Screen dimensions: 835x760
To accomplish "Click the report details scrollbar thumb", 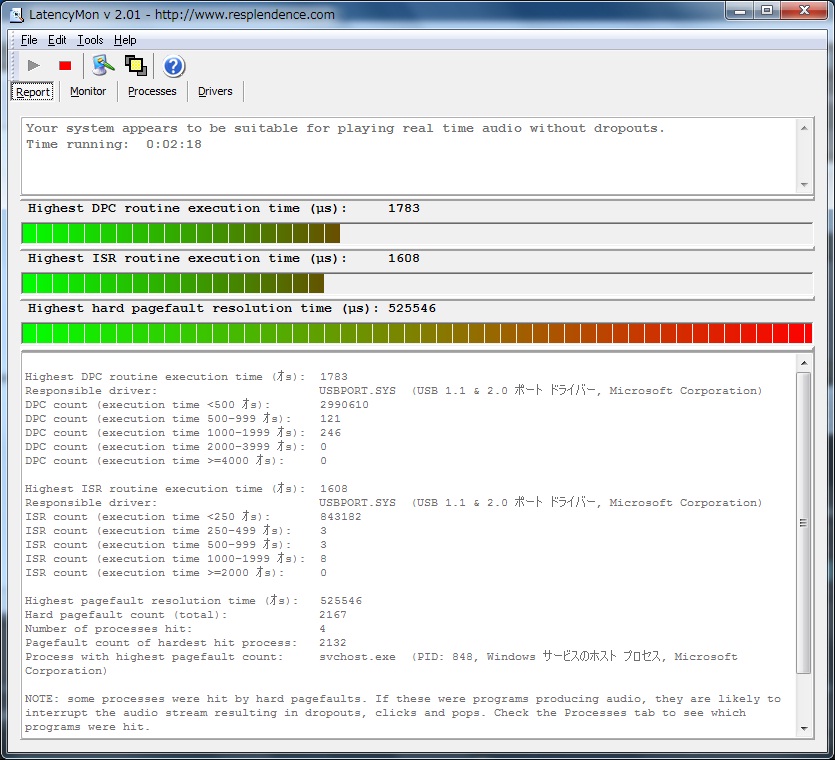I will [x=804, y=523].
